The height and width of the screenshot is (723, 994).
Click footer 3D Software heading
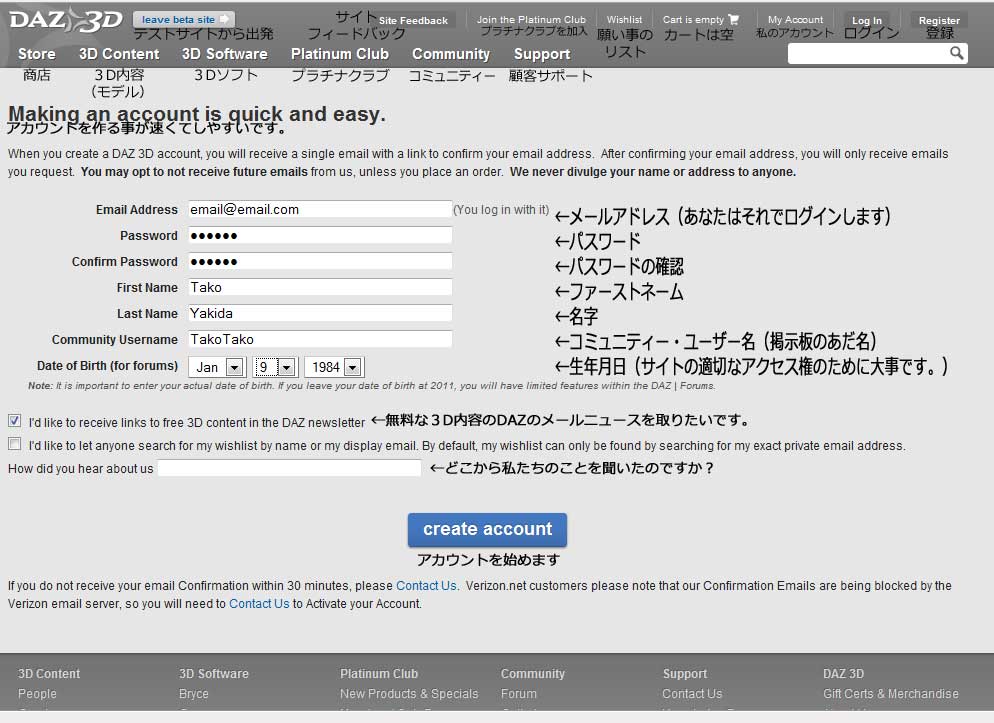coord(214,674)
